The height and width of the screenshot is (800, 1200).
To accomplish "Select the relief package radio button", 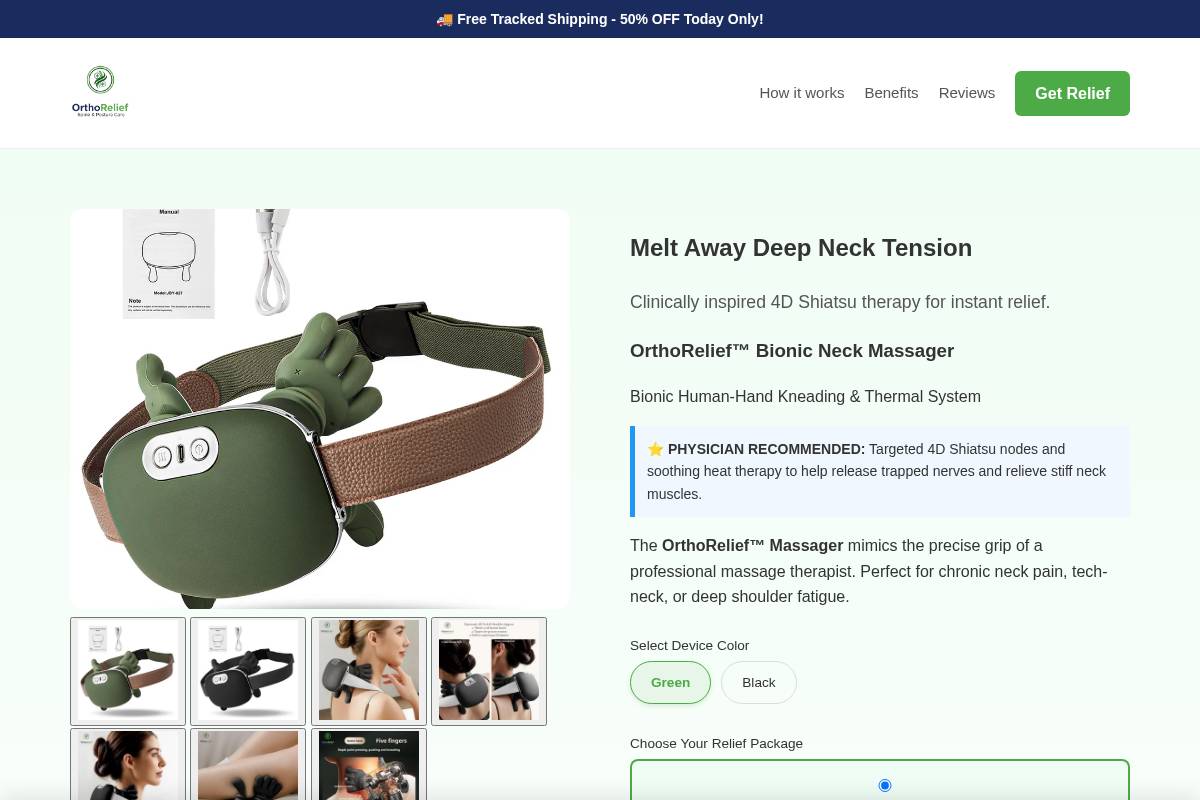I will click(x=884, y=785).
